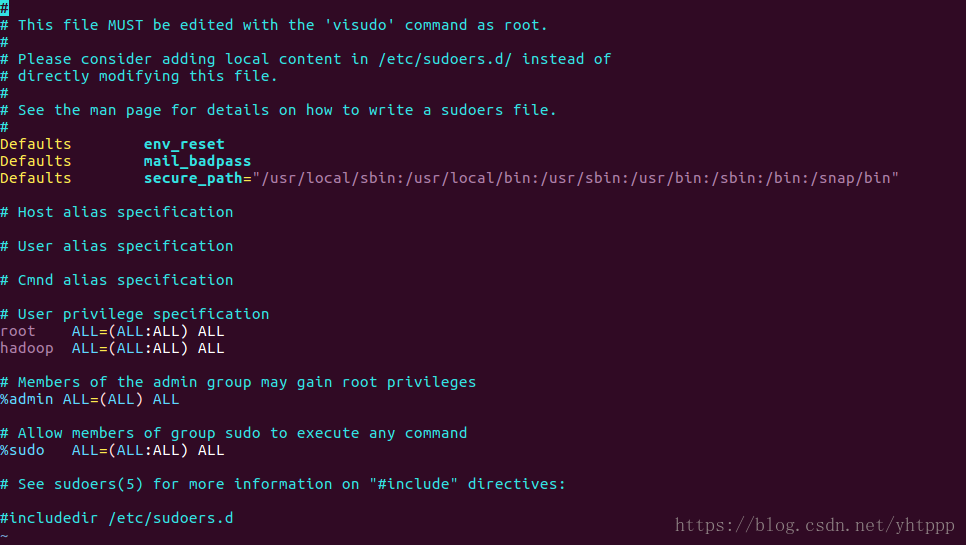Click '#includedir /etc/sudoers.d' directive line
This screenshot has height=545, width=966.
[117, 518]
